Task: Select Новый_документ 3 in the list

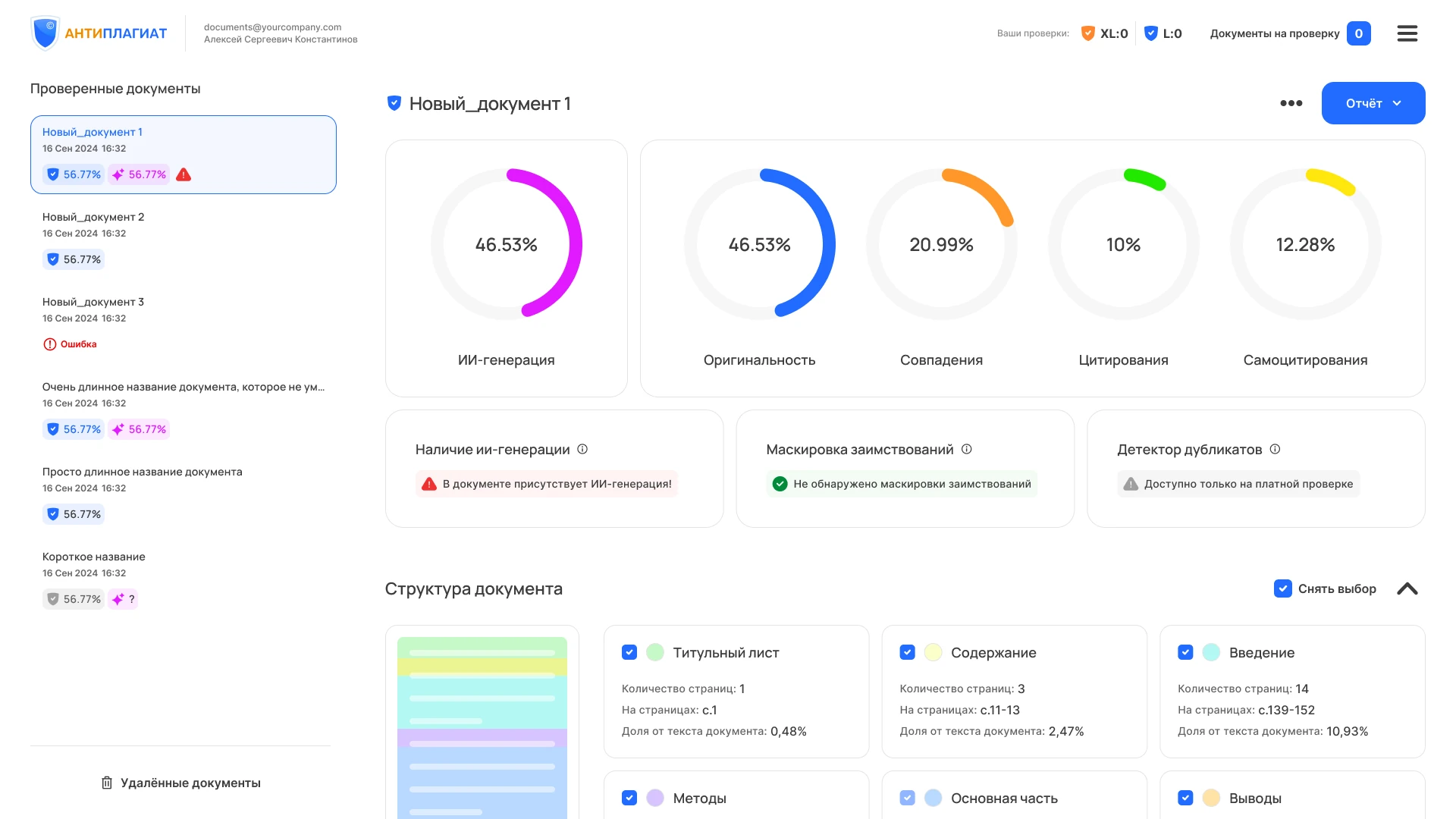Action: click(x=184, y=325)
